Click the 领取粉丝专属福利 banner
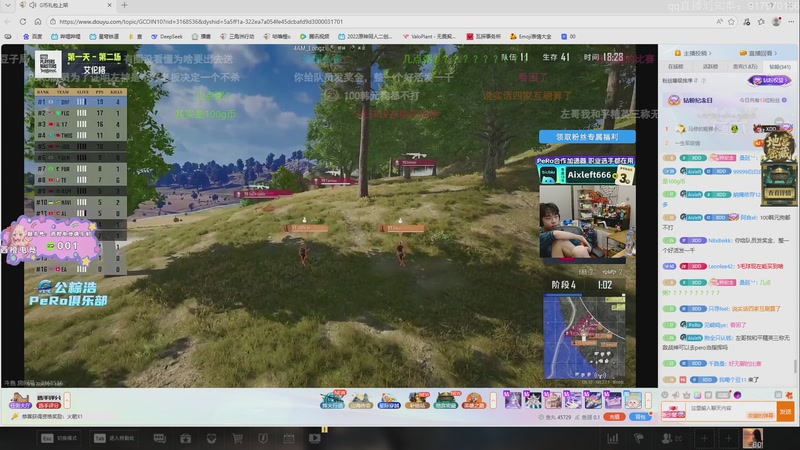 [587, 137]
